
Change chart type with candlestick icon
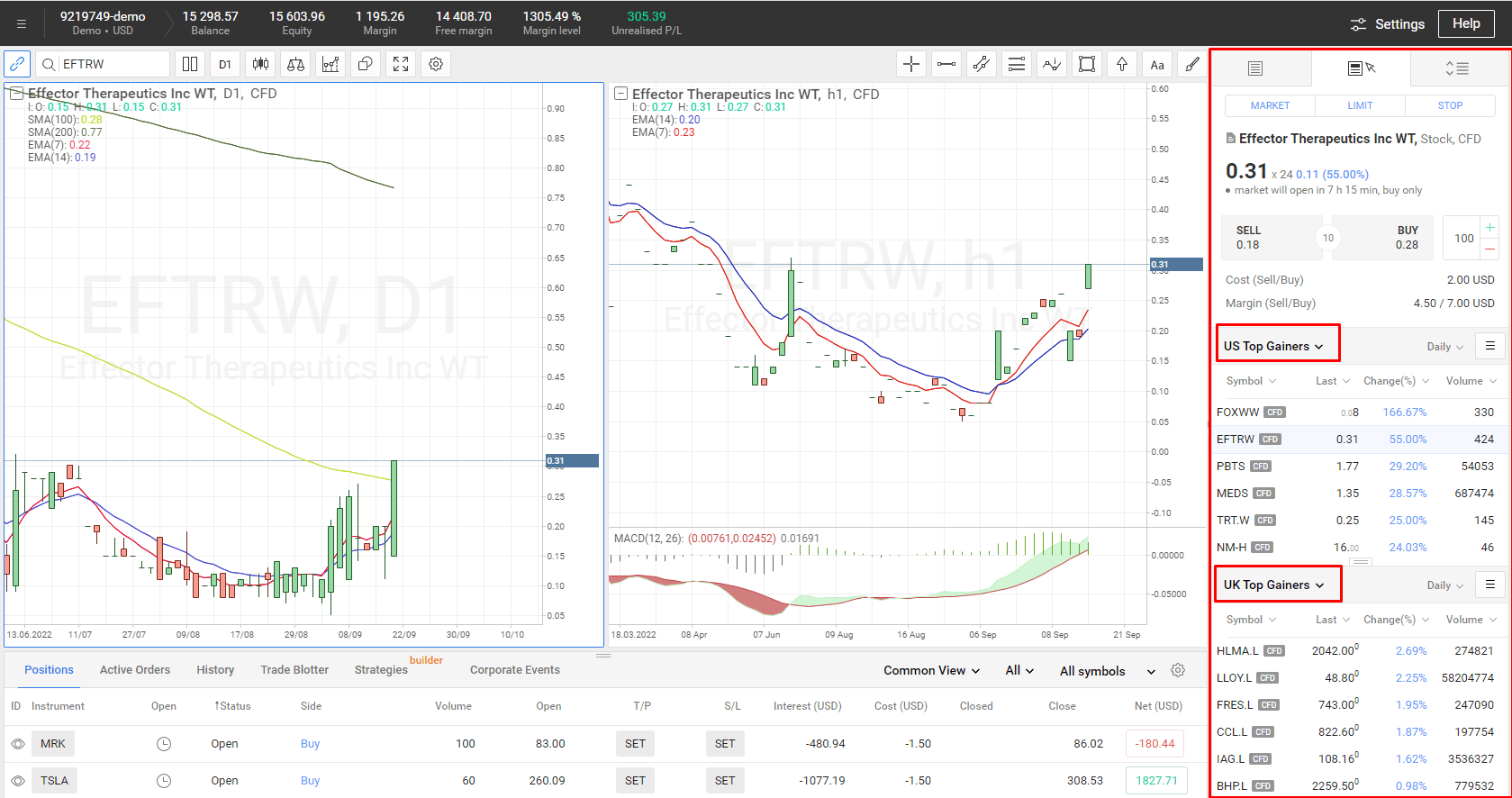(x=260, y=64)
